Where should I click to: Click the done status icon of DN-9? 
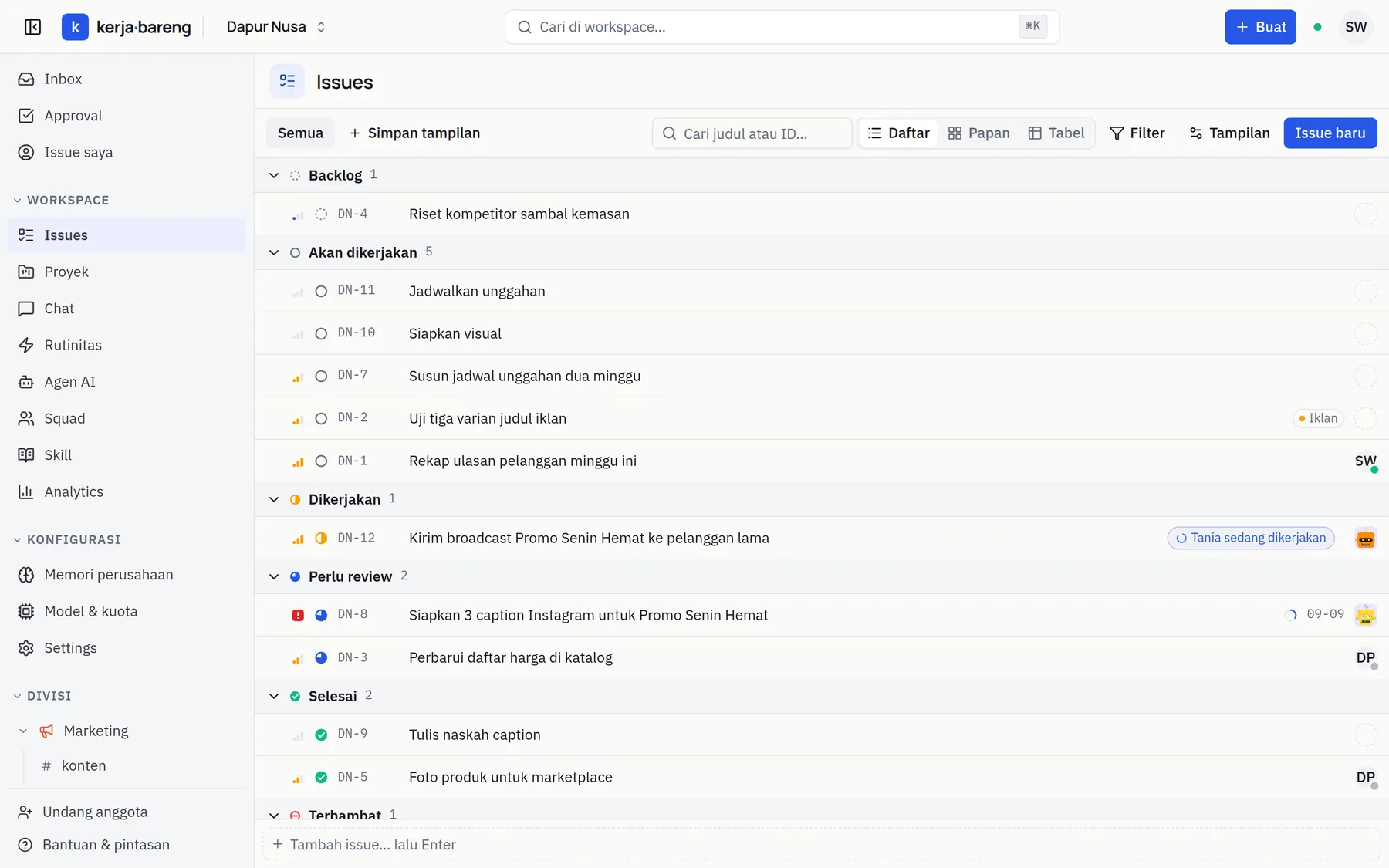pyautogui.click(x=321, y=735)
